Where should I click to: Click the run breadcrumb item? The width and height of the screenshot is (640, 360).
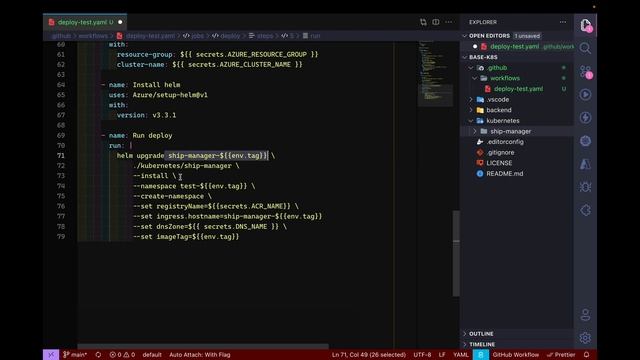tap(315, 36)
